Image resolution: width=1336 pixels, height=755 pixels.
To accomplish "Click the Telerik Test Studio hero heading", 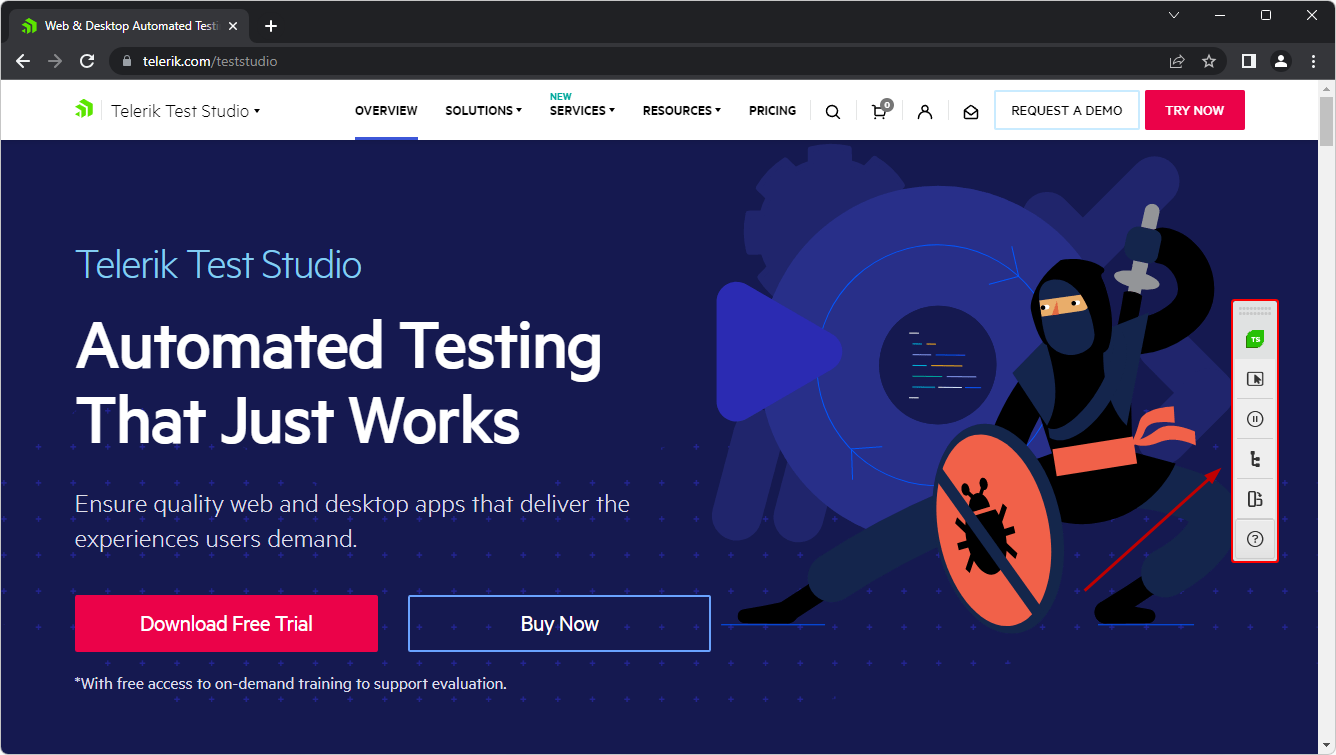I will pos(218,265).
